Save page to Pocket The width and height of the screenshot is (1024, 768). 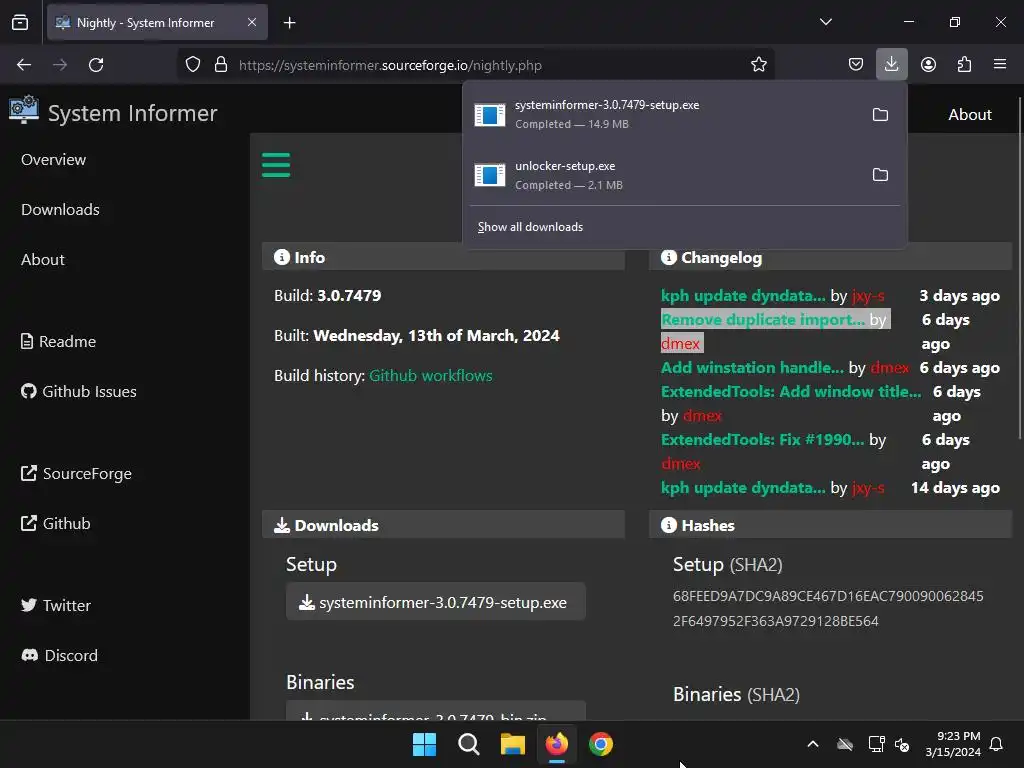point(856,65)
